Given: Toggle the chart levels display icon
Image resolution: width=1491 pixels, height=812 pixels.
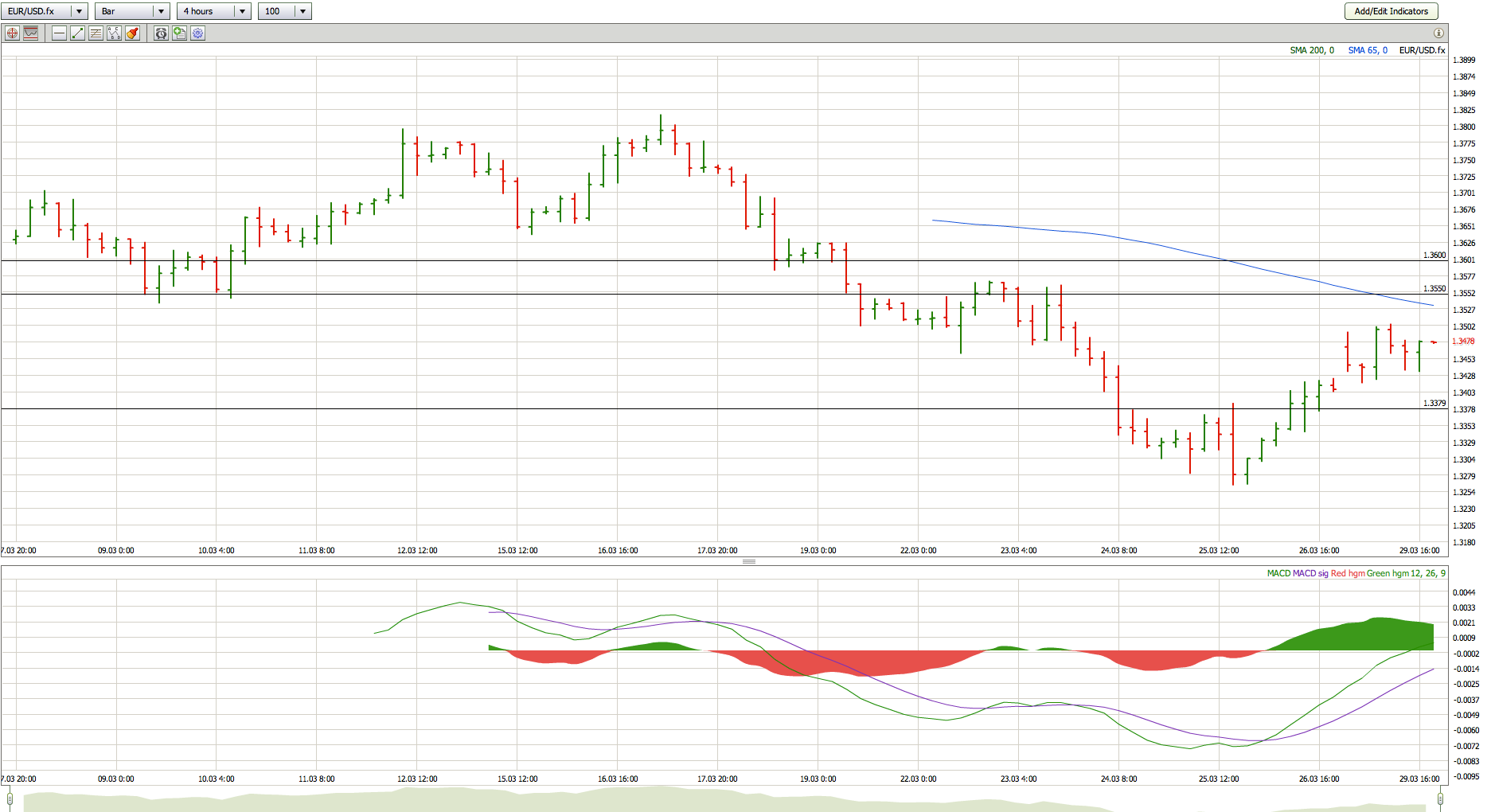Looking at the screenshot, I should point(31,33).
